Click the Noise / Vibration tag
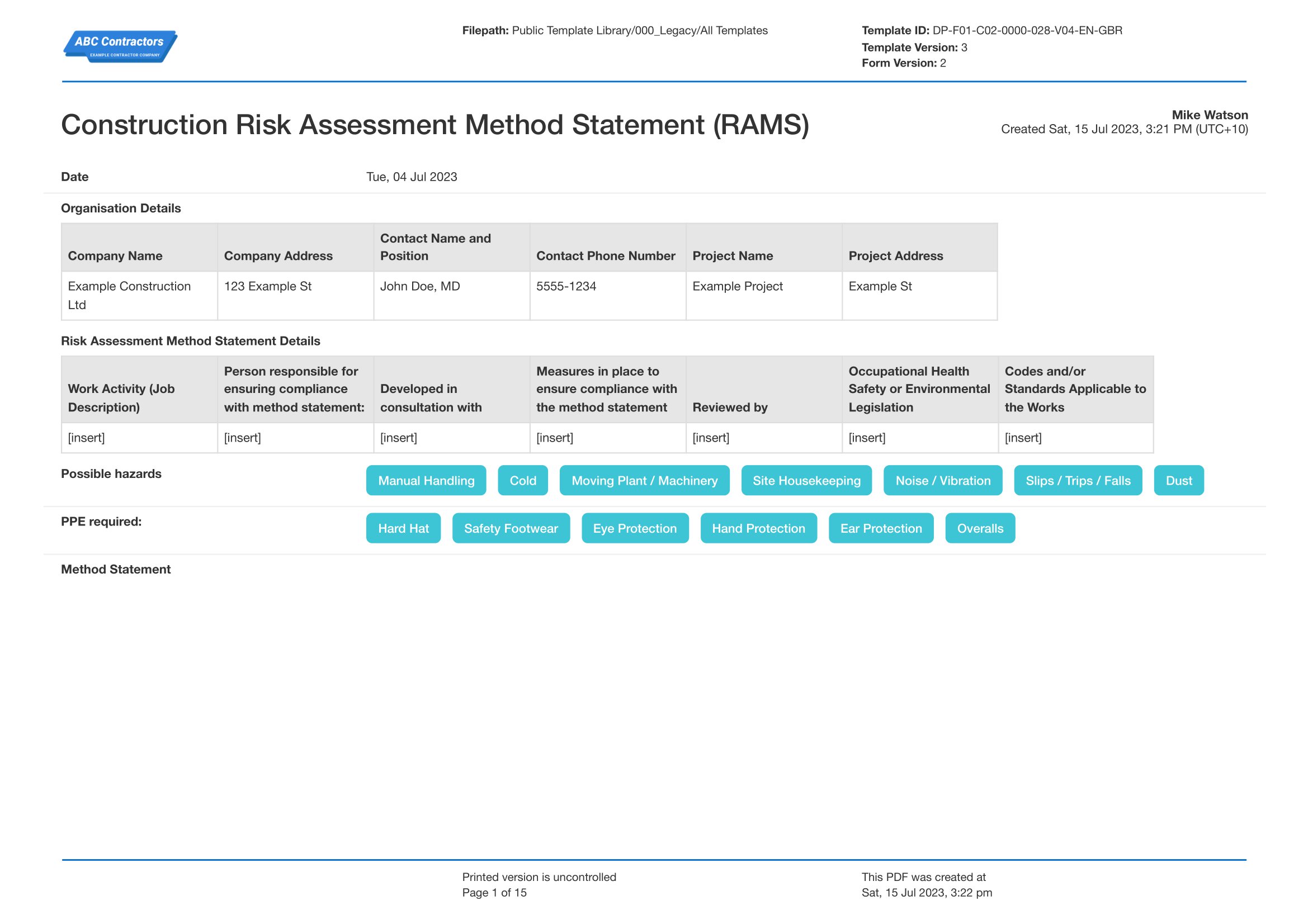 click(x=942, y=481)
